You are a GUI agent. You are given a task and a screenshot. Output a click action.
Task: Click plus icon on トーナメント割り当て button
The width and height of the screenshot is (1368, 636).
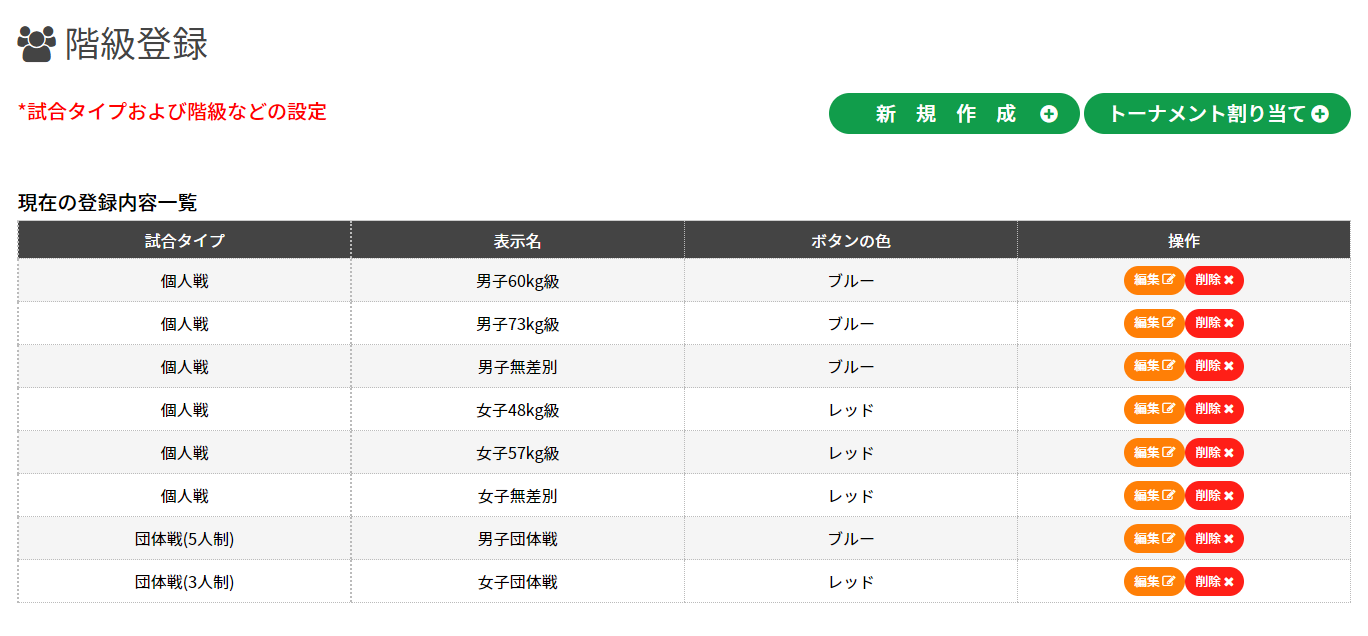click(x=1320, y=114)
